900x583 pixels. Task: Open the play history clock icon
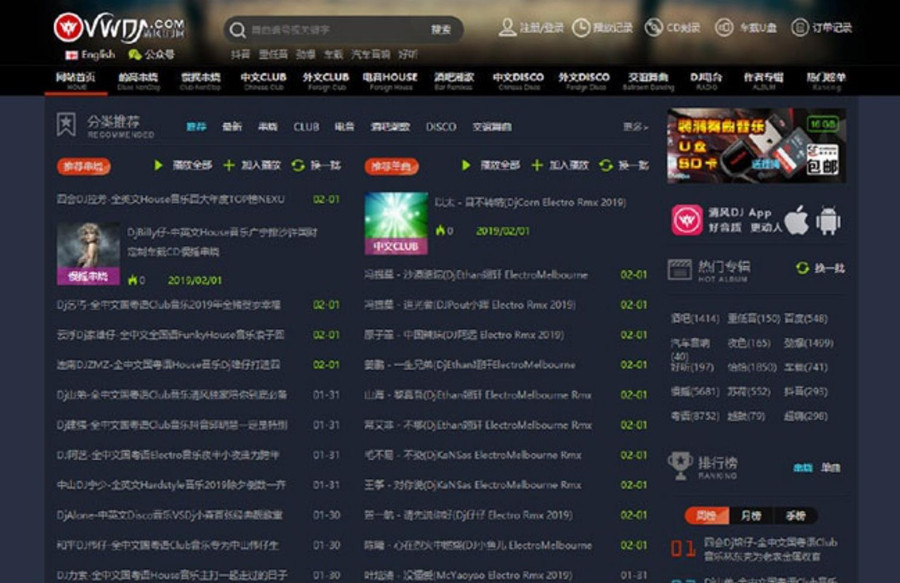(x=581, y=27)
